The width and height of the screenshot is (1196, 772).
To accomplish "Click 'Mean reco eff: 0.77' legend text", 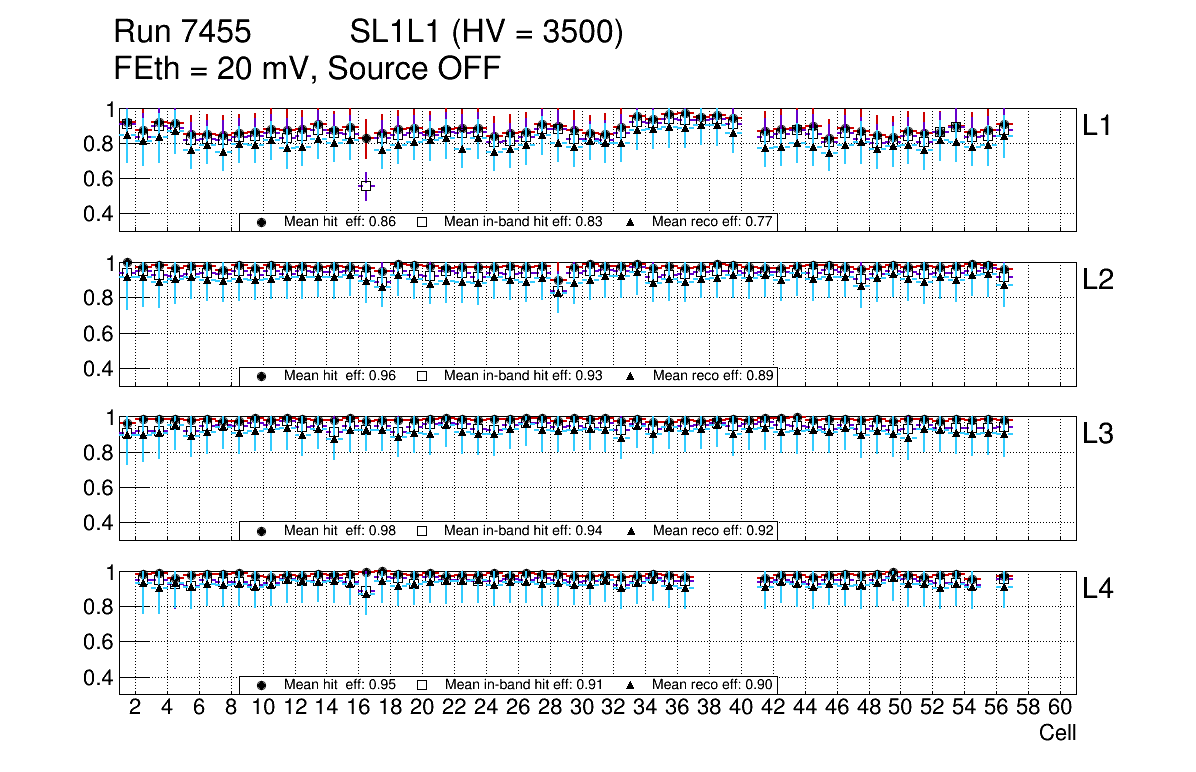I will (x=713, y=222).
